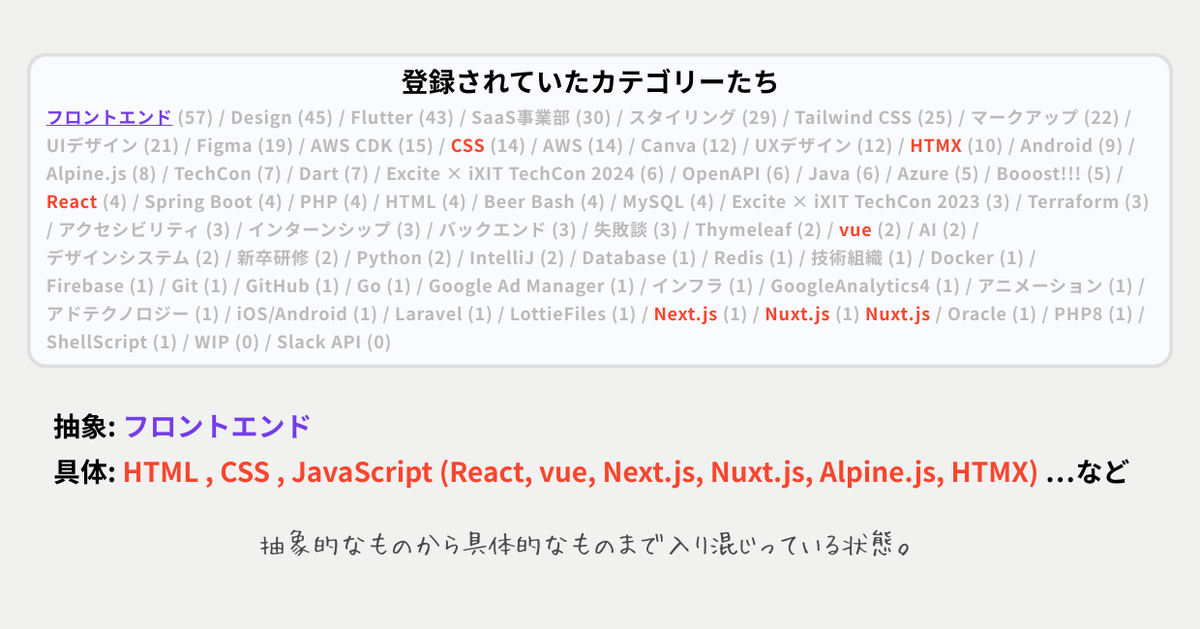Open the Database (1) category

[x=639, y=258]
